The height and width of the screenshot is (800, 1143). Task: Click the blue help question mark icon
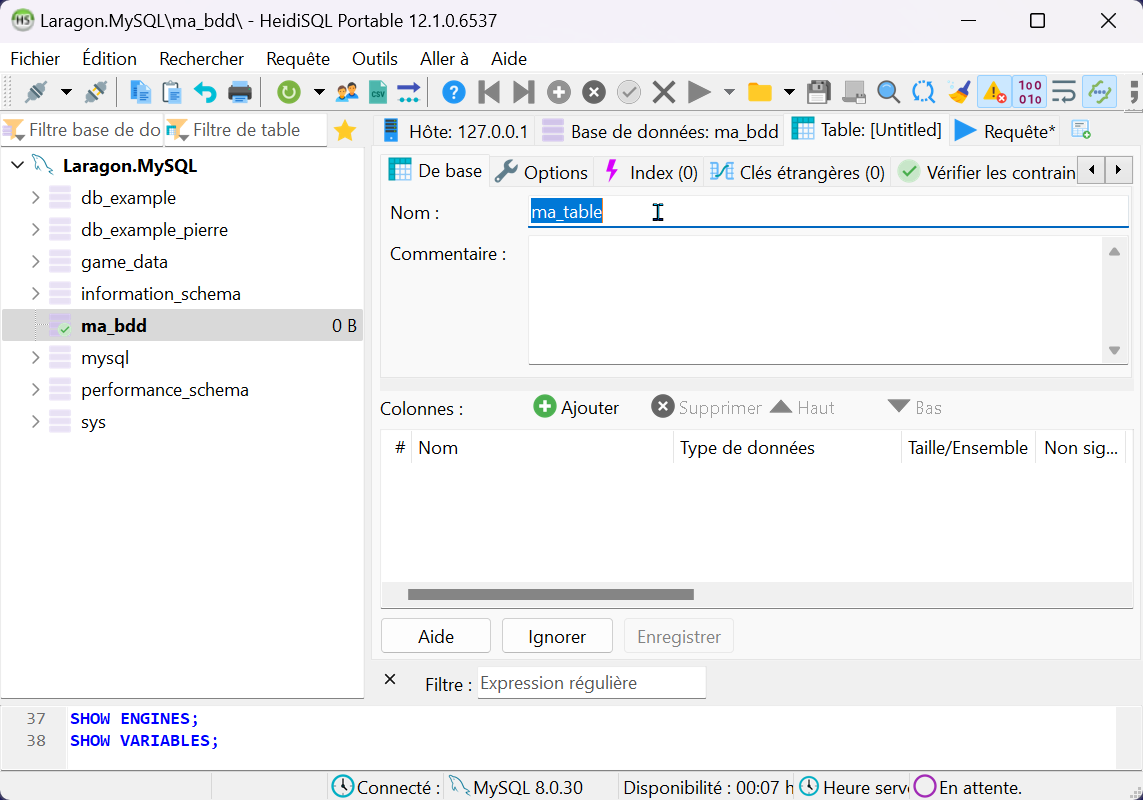454,93
